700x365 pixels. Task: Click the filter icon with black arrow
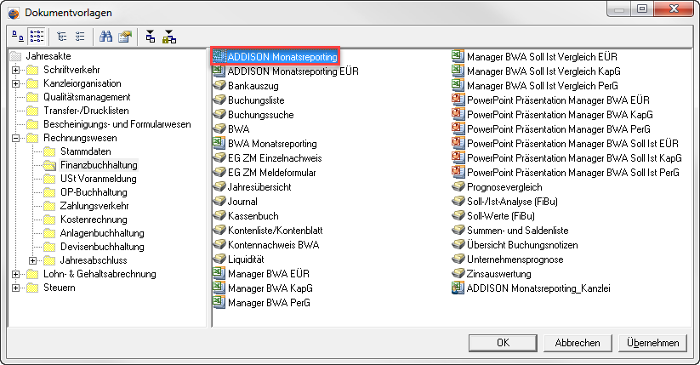pyautogui.click(x=150, y=37)
